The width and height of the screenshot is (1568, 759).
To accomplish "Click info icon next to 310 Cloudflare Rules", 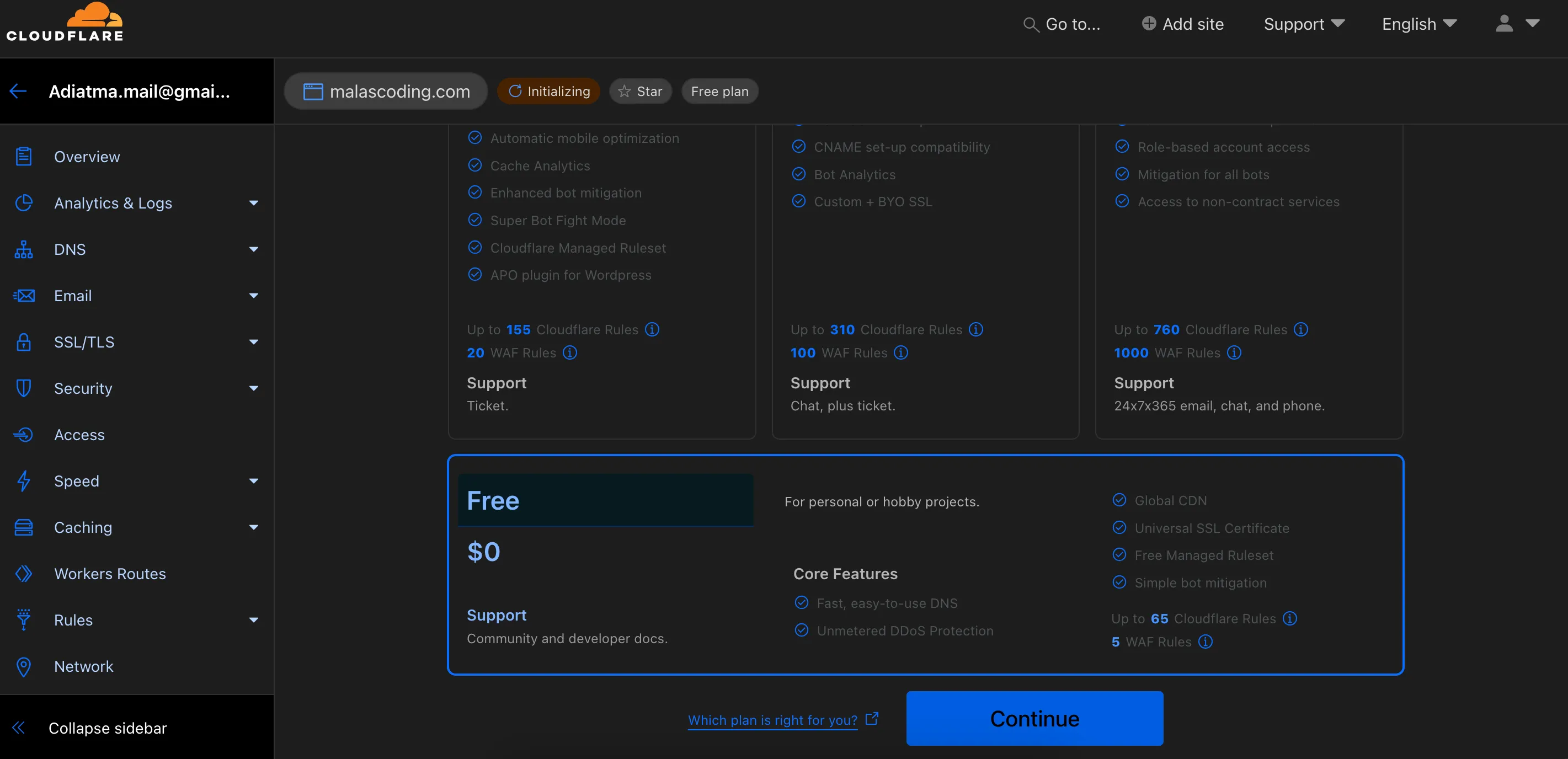I will [x=976, y=329].
